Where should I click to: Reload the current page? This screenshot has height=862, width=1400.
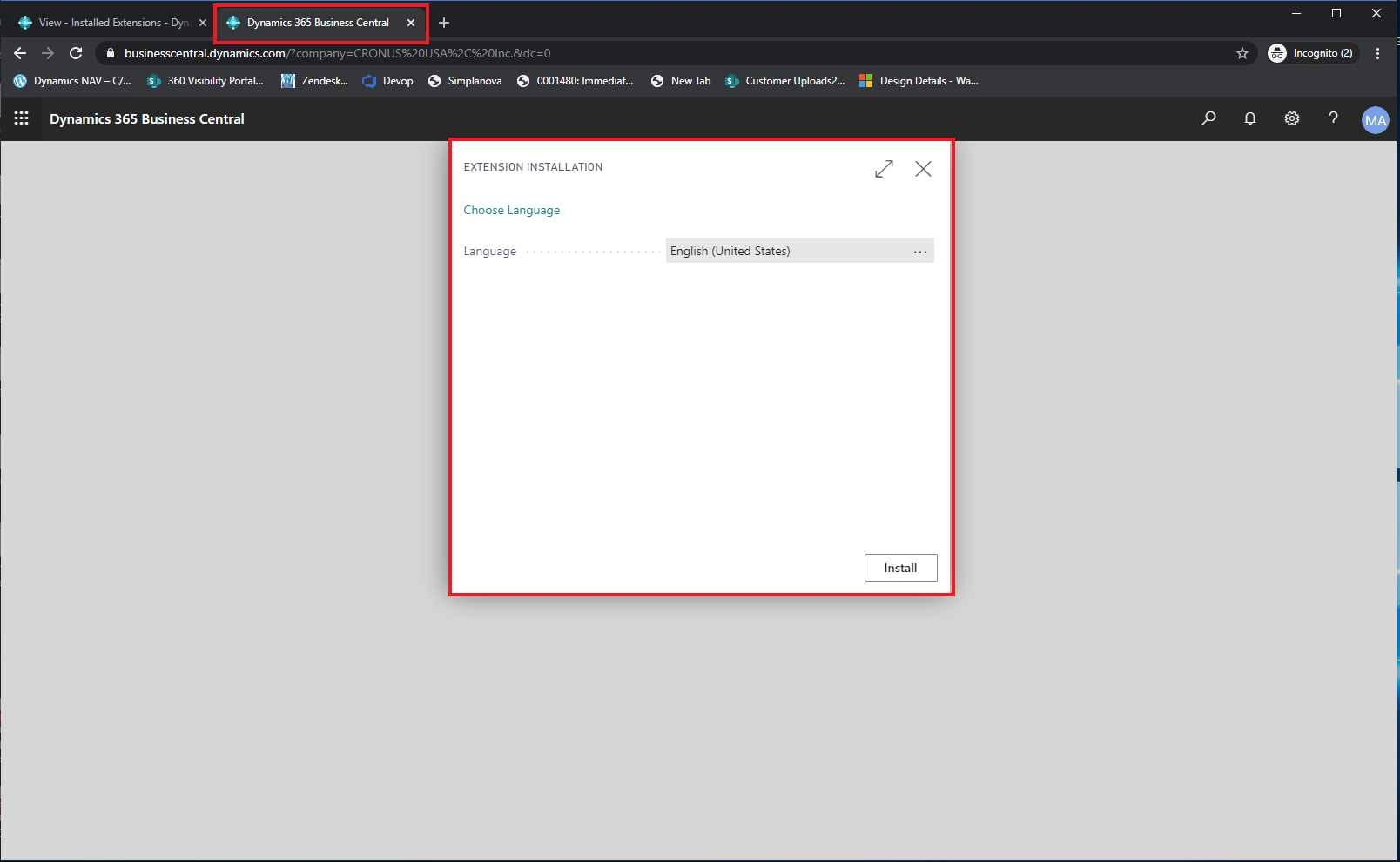(x=76, y=53)
